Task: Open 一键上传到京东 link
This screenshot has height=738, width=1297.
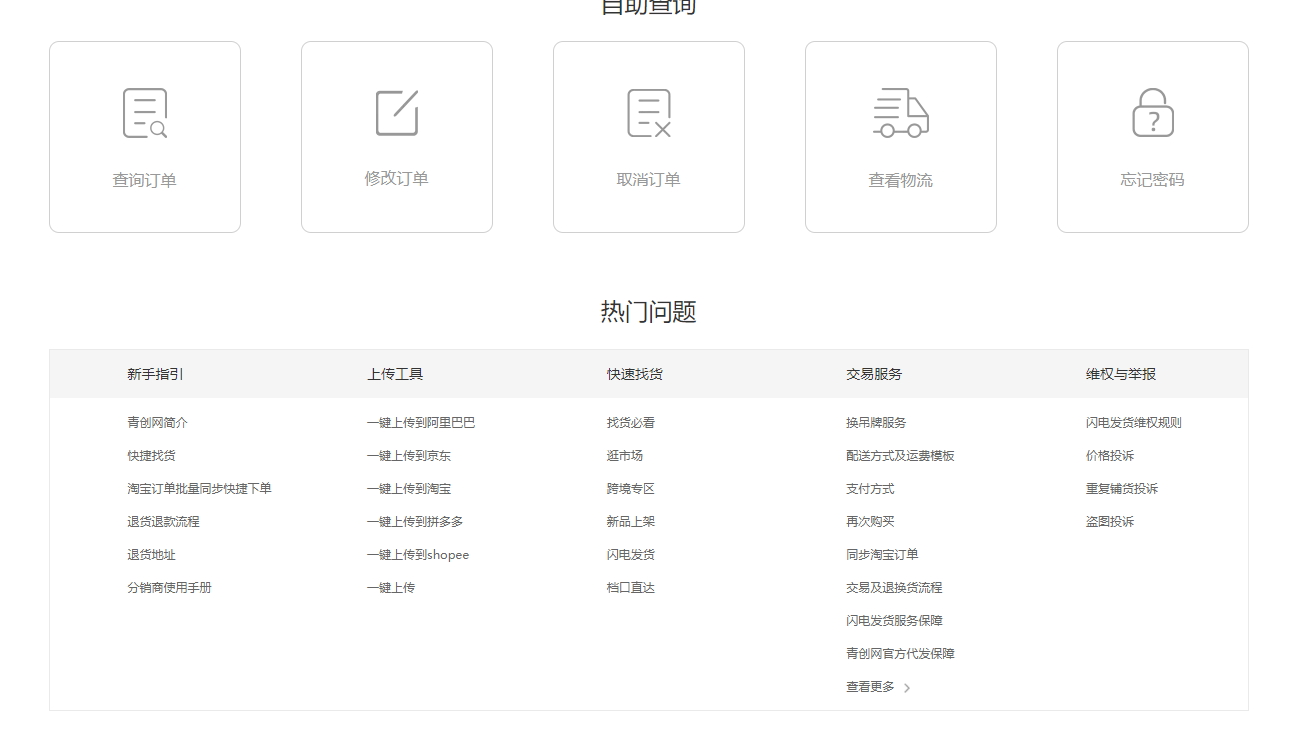Action: pos(409,456)
